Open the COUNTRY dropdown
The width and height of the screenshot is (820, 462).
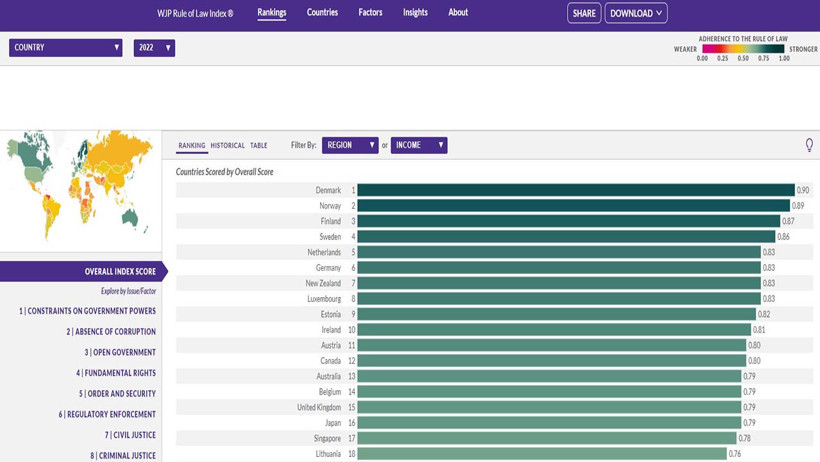coord(65,48)
